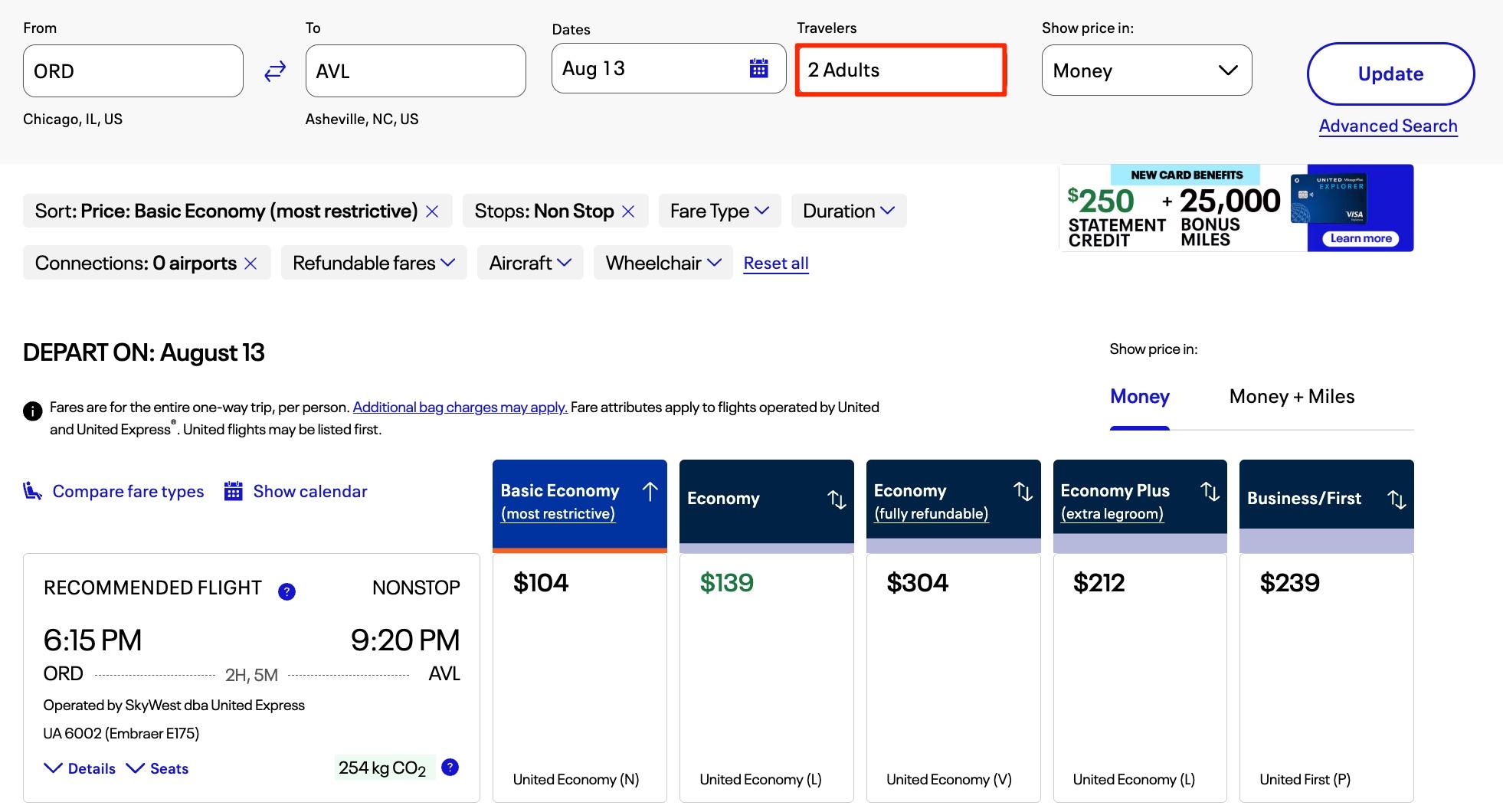
Task: Open Additional bag charges may apply link
Action: click(460, 408)
